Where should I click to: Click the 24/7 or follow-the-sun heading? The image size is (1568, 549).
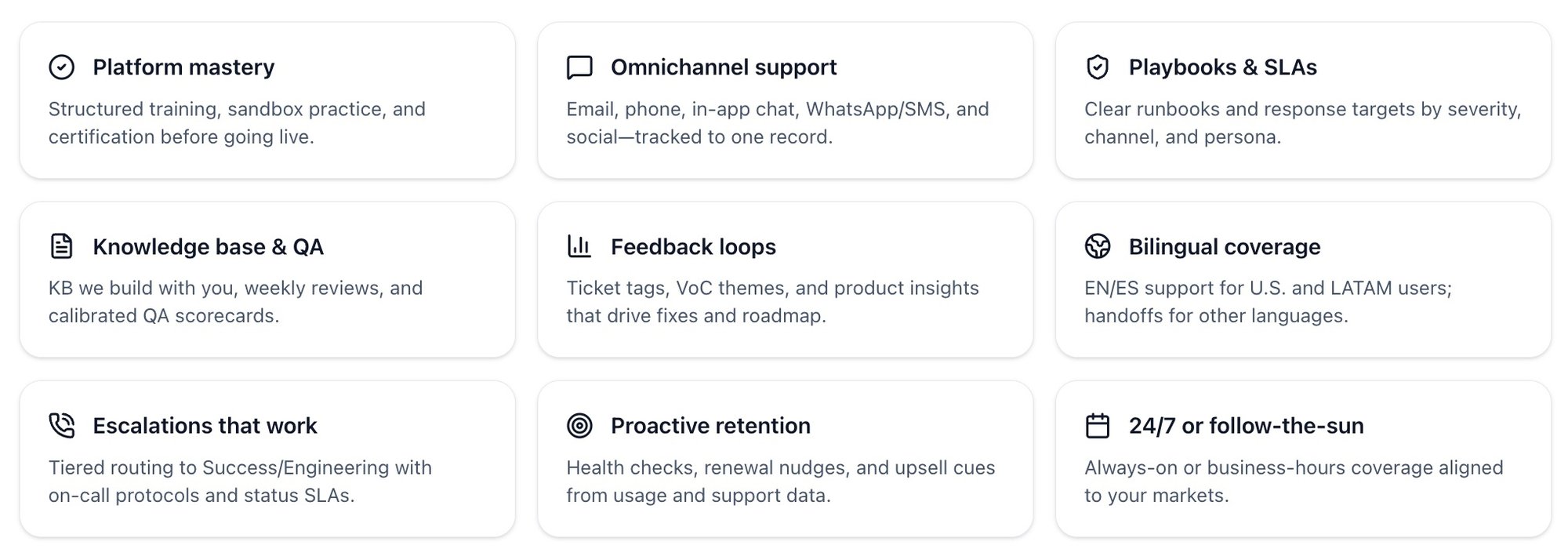coord(1246,425)
